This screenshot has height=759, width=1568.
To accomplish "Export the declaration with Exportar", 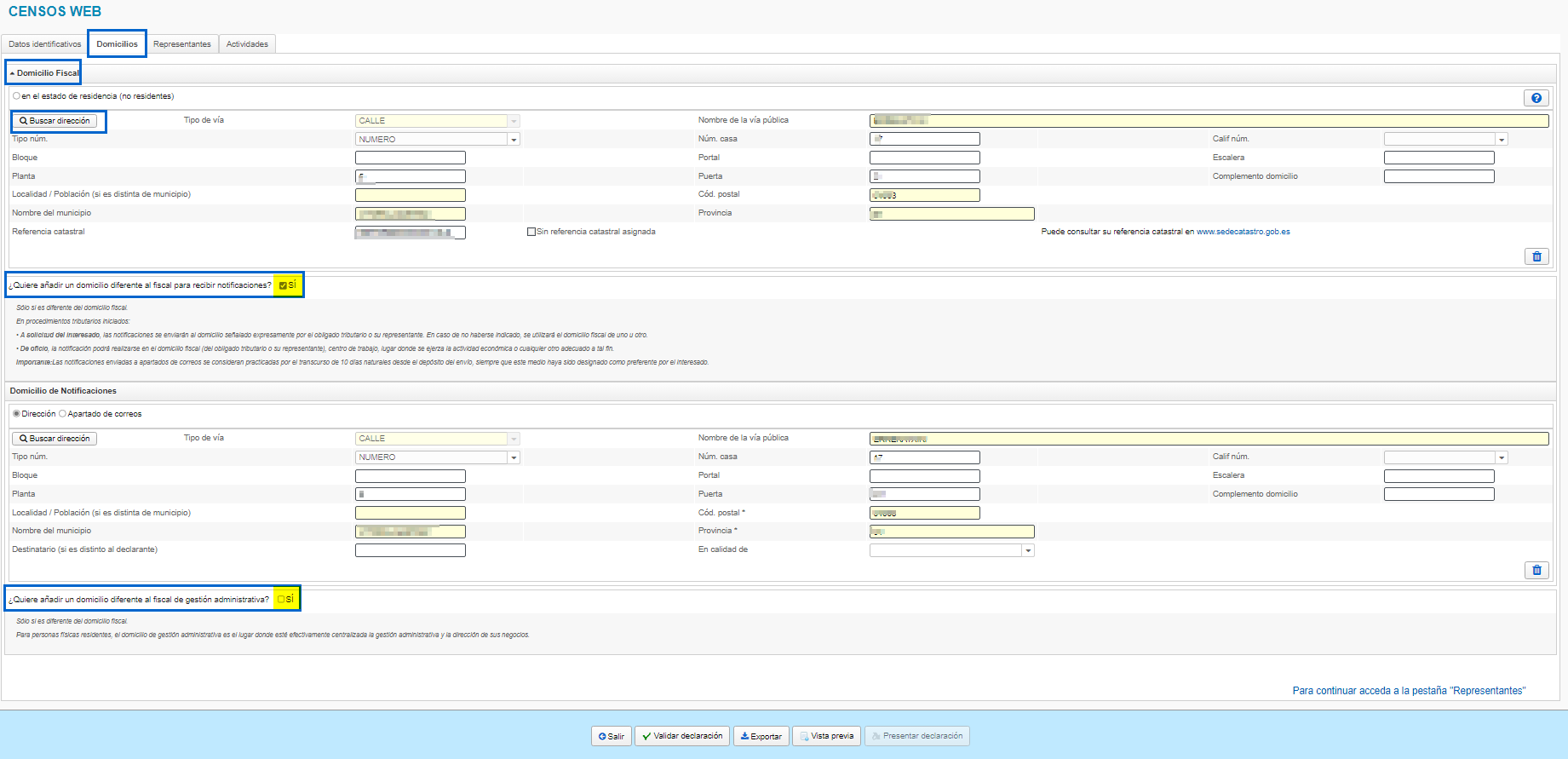I will coord(761,736).
